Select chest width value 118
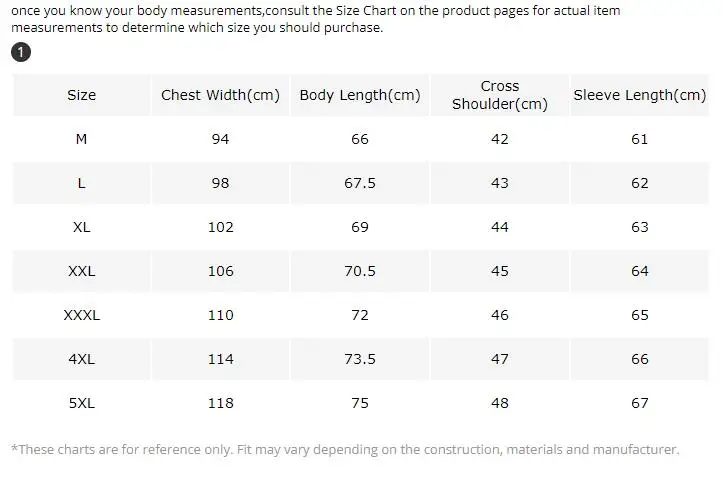The image size is (724, 486). point(221,403)
